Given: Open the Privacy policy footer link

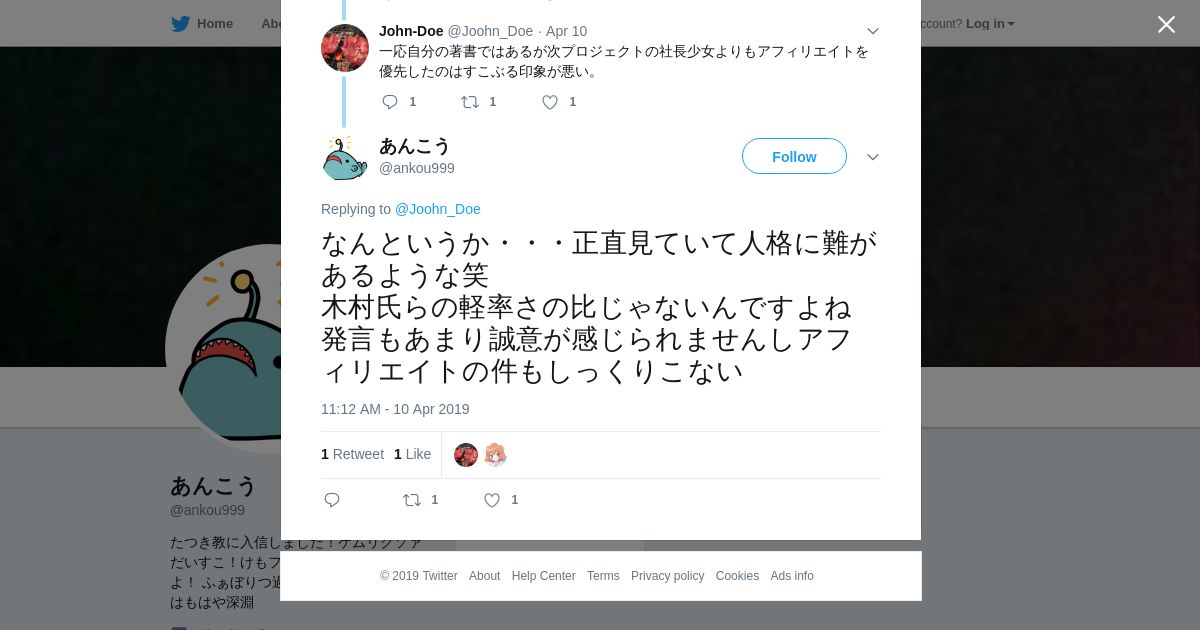Looking at the screenshot, I should 667,576.
